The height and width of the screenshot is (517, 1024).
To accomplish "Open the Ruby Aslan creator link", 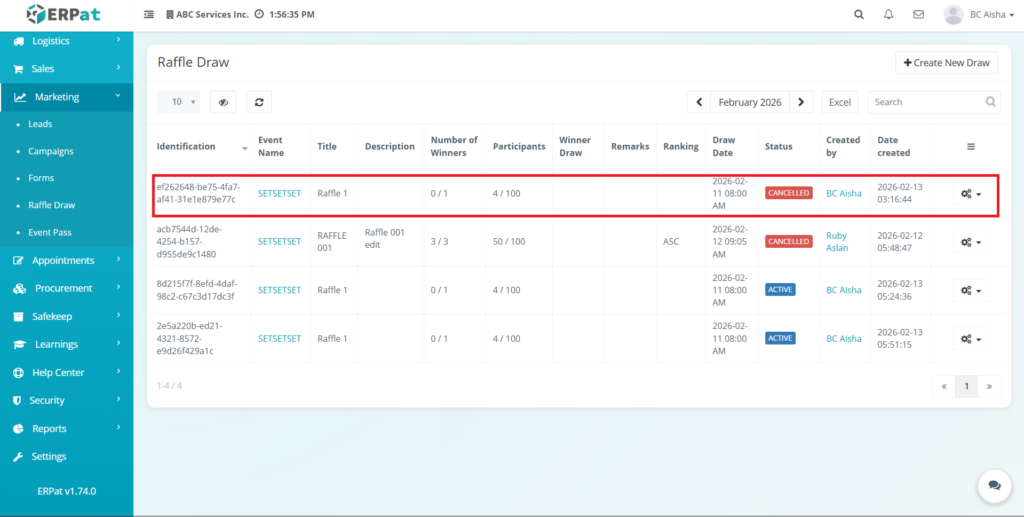I will pyautogui.click(x=837, y=242).
